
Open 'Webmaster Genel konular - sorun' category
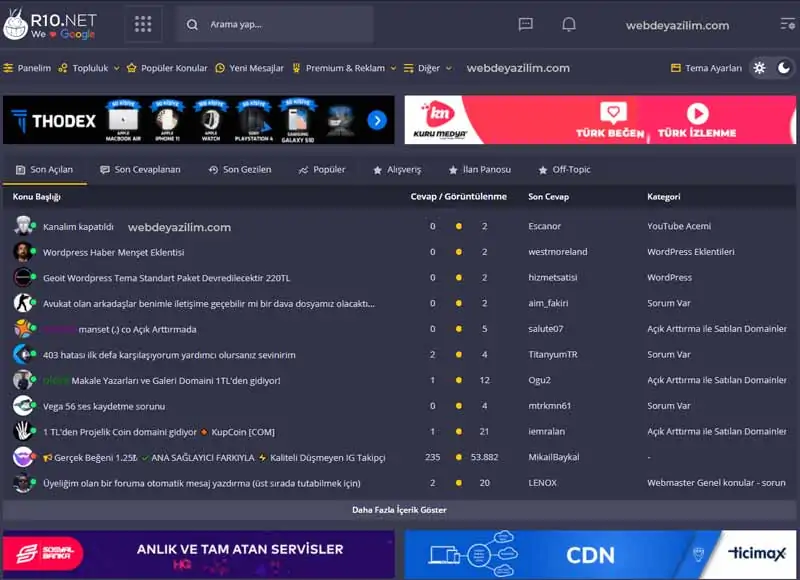[x=716, y=483]
